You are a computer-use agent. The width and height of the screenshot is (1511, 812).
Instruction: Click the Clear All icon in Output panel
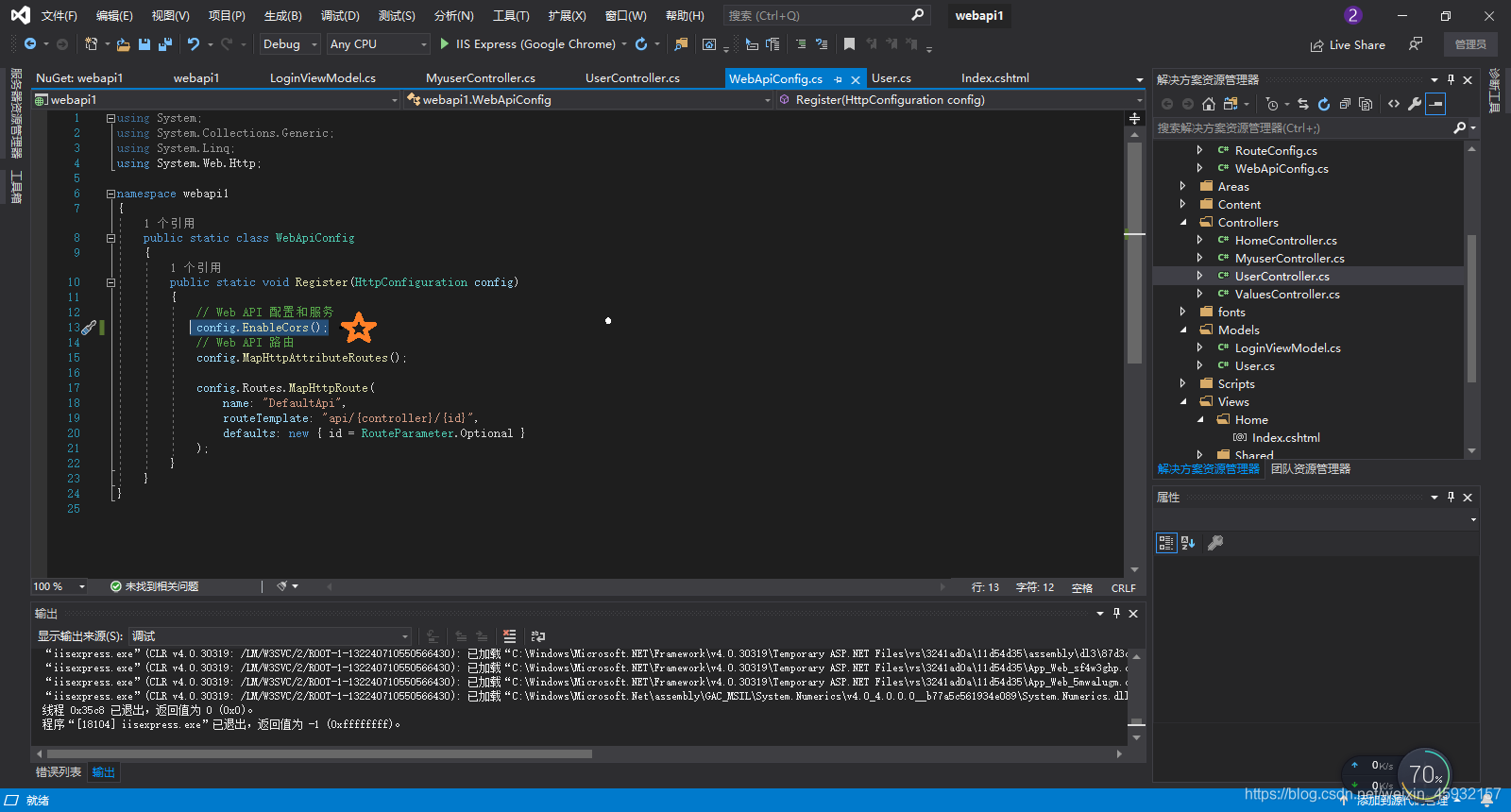click(510, 636)
